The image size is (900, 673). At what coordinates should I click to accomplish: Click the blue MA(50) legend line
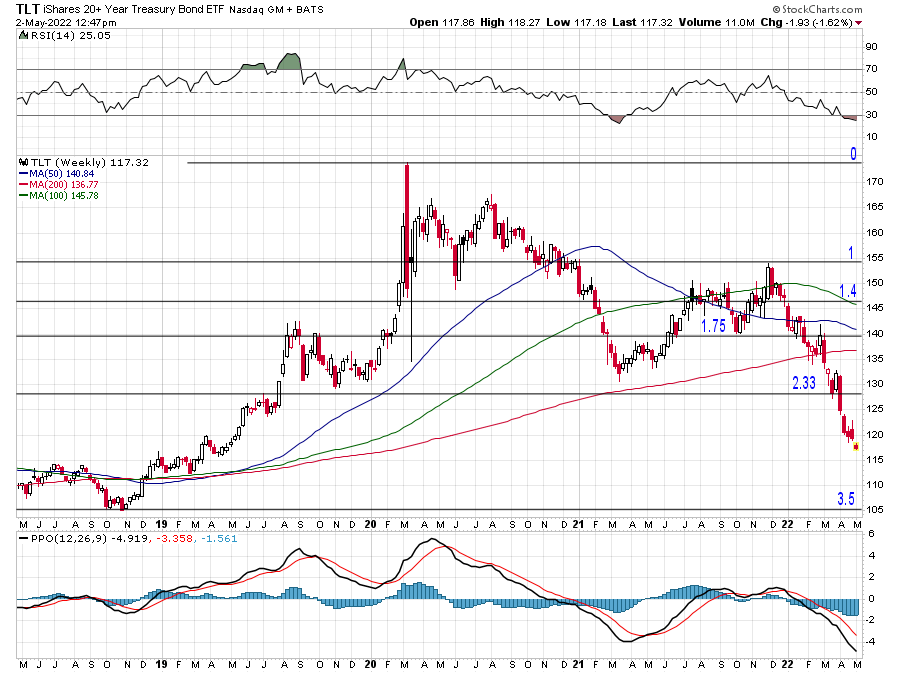click(x=24, y=174)
